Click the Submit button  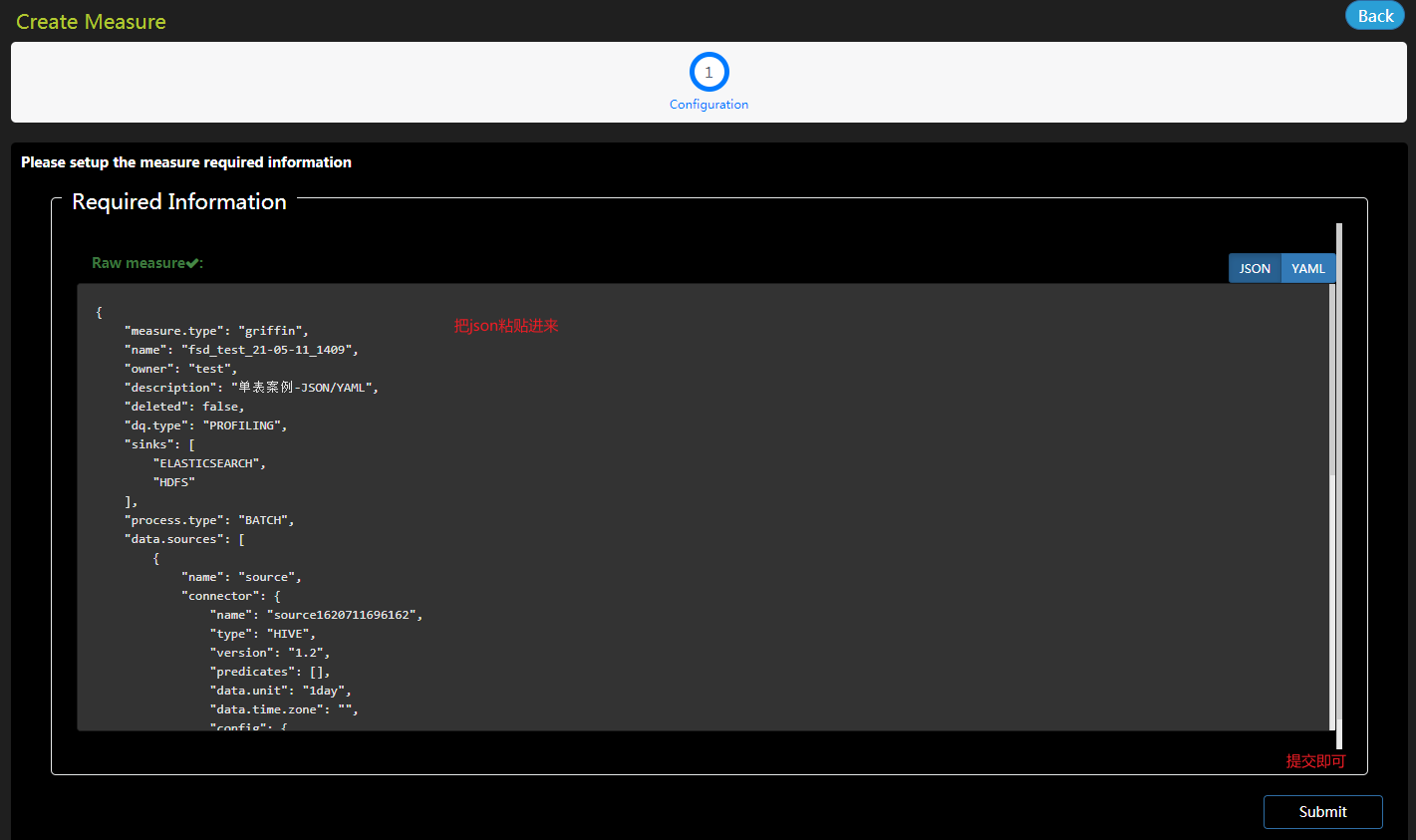pos(1322,812)
